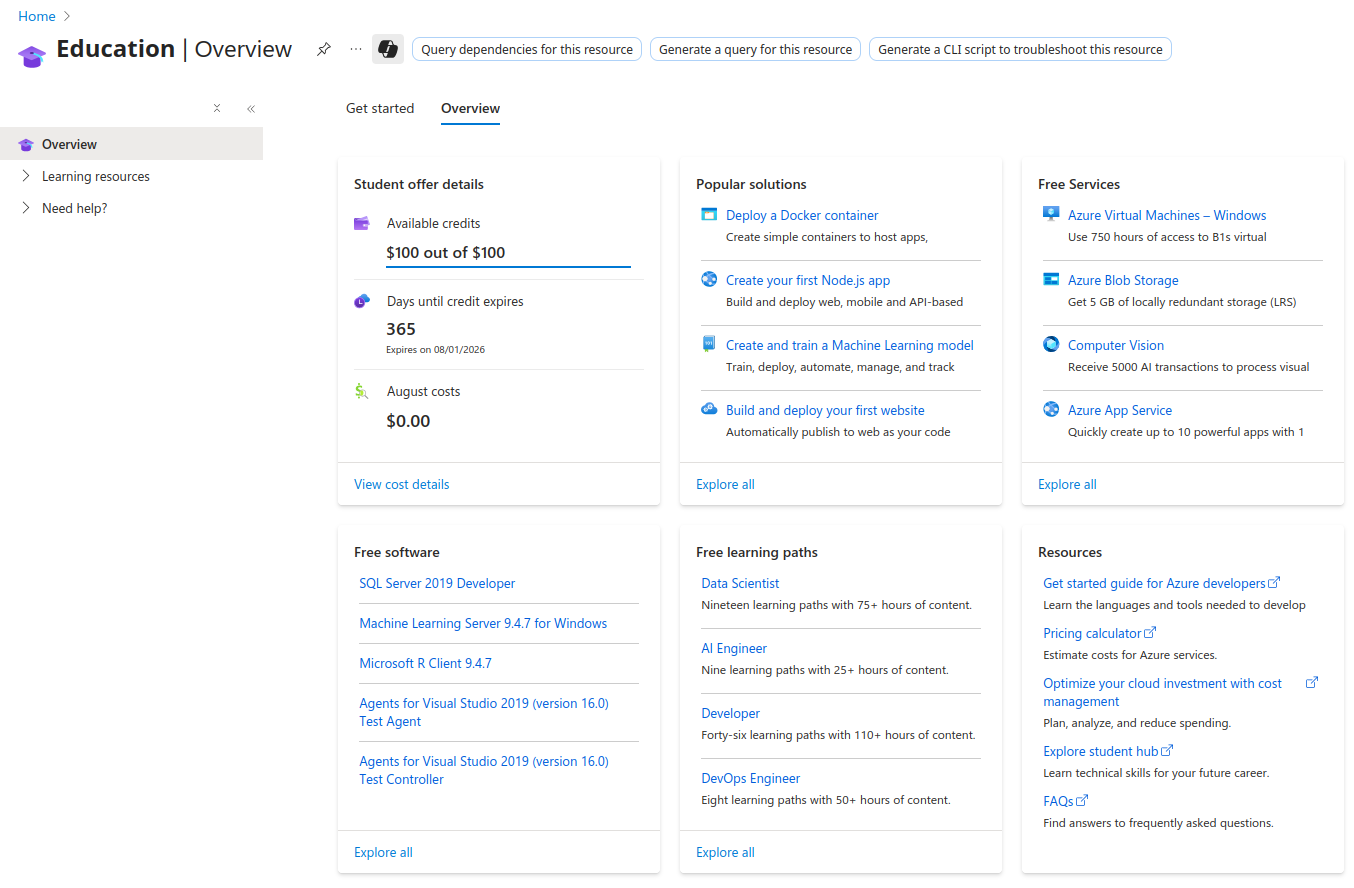Collapse the sidebar with double chevron

pyautogui.click(x=251, y=108)
